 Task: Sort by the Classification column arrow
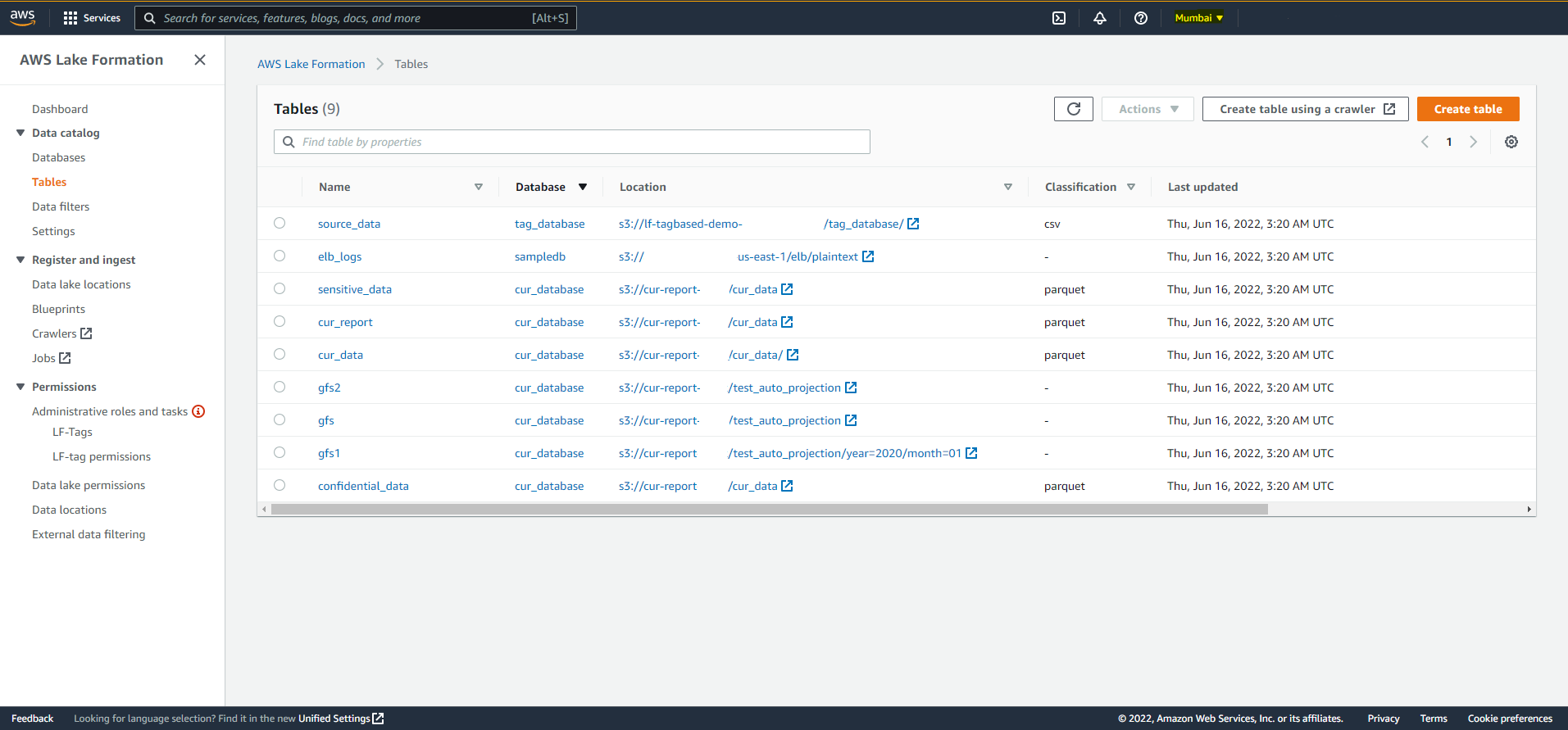click(x=1131, y=187)
